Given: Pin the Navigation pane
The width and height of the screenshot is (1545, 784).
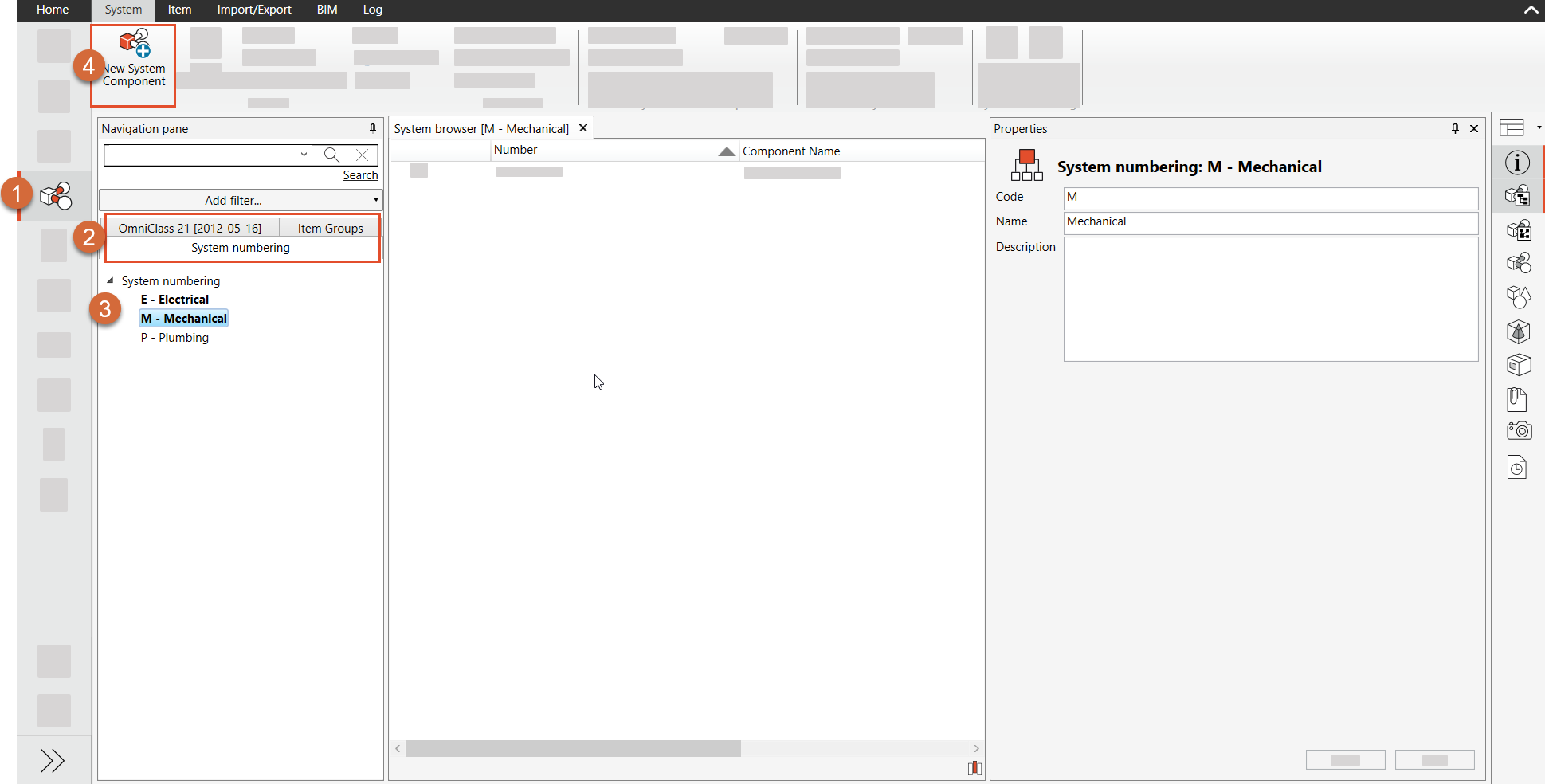Looking at the screenshot, I should click(x=372, y=127).
